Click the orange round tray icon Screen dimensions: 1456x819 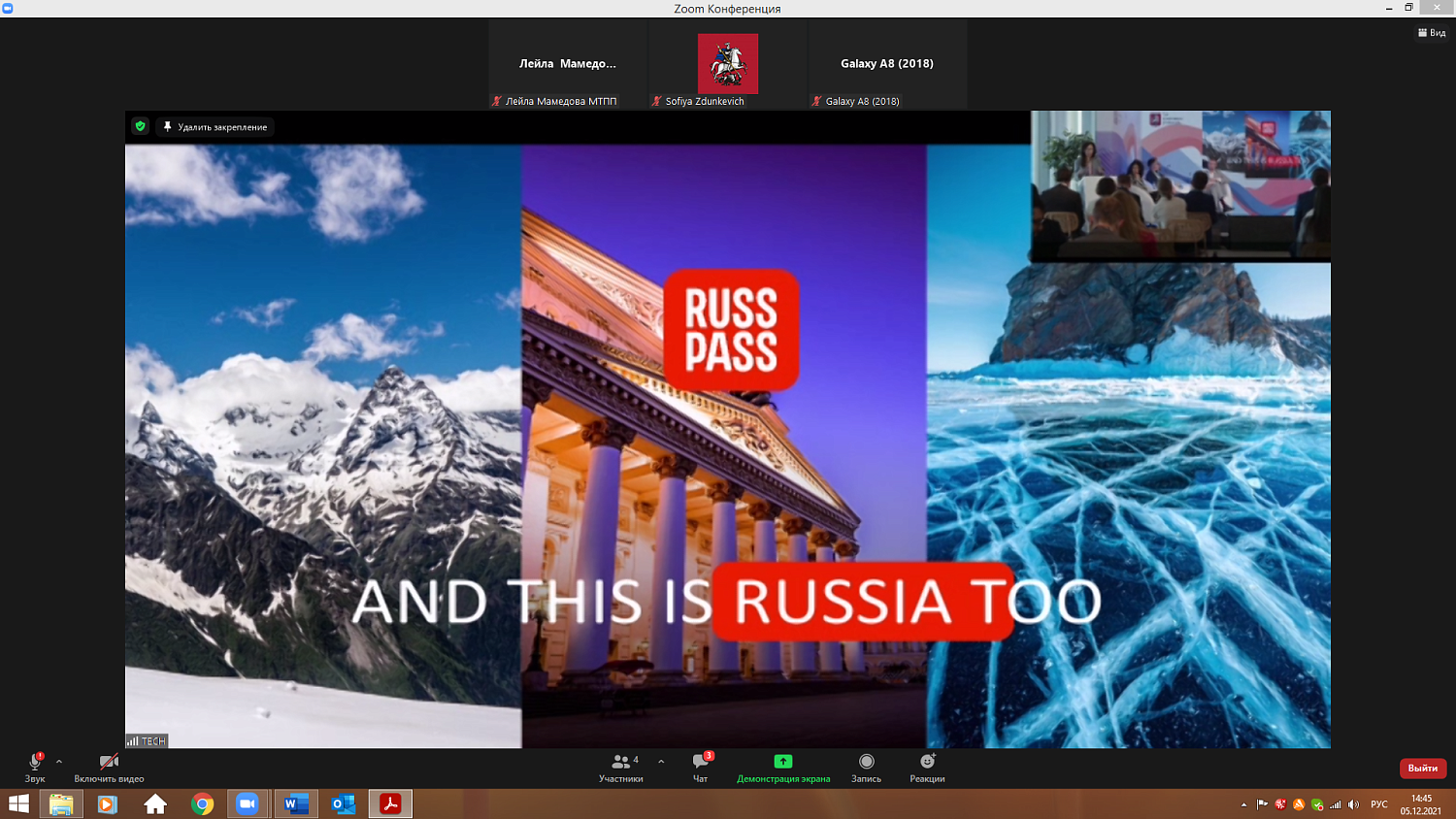click(1299, 804)
